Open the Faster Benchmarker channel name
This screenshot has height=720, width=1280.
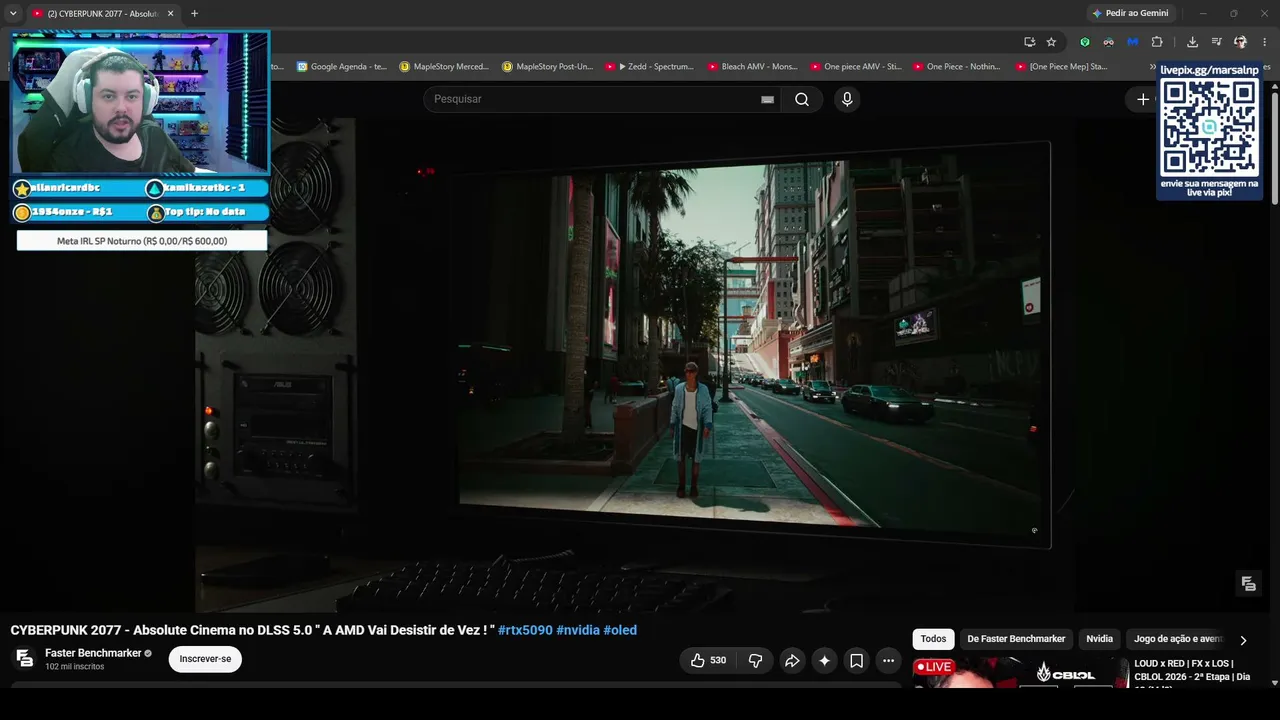coord(93,653)
